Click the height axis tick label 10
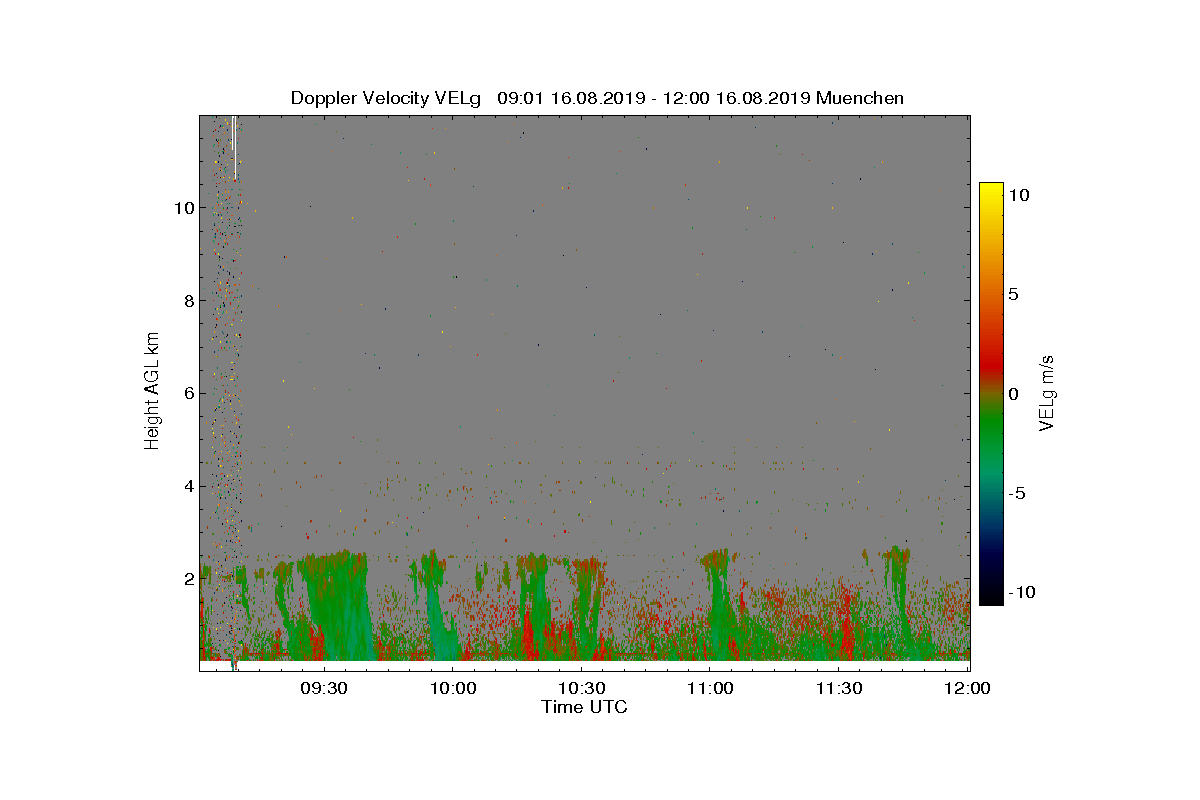Viewport: 1200px width, 800px height. (x=183, y=208)
